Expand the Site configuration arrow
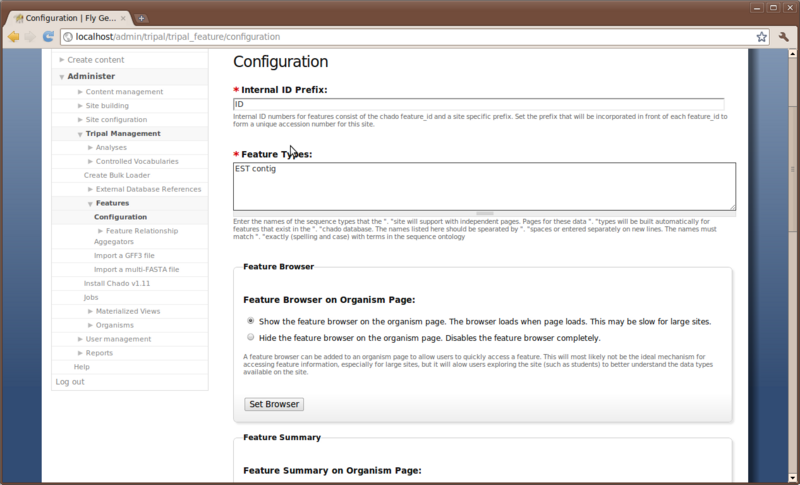800x485 pixels. point(80,119)
